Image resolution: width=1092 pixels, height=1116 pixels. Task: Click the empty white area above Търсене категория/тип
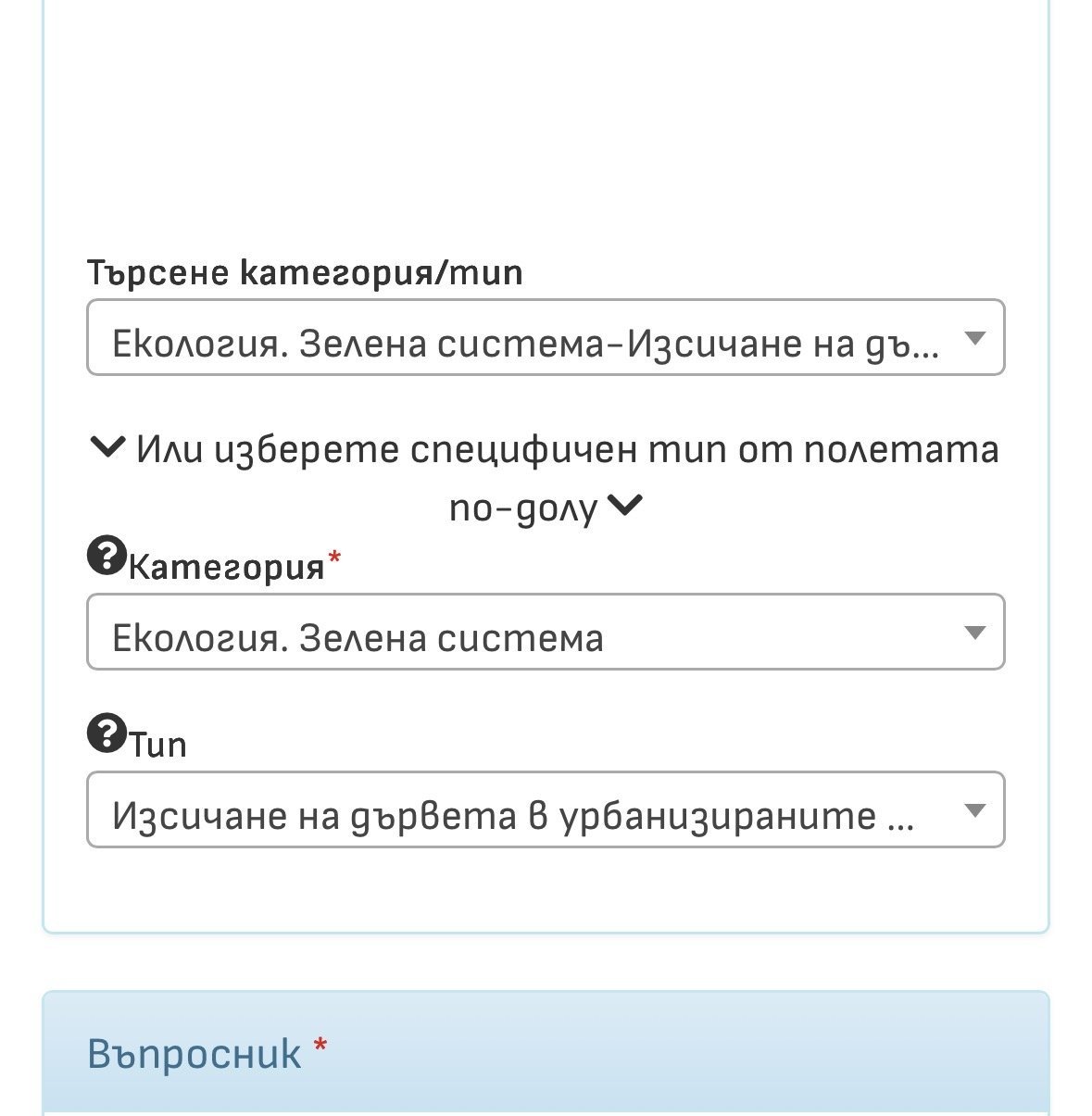(545, 130)
